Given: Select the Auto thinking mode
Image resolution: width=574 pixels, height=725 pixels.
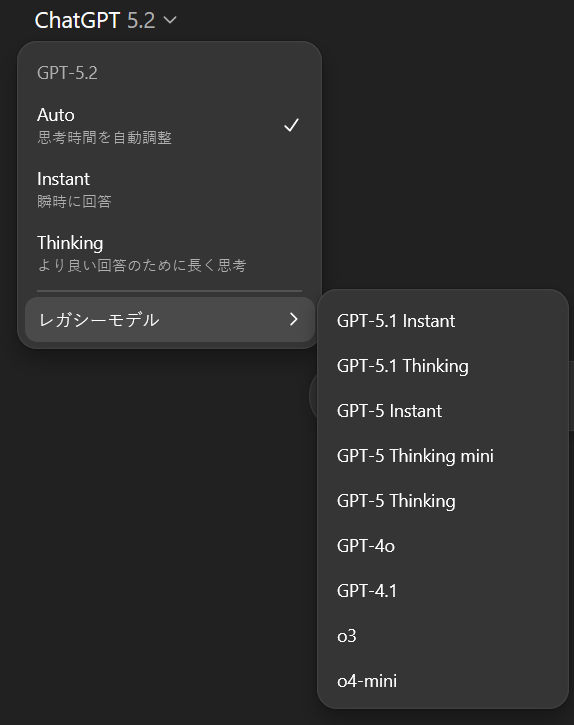Looking at the screenshot, I should point(169,125).
